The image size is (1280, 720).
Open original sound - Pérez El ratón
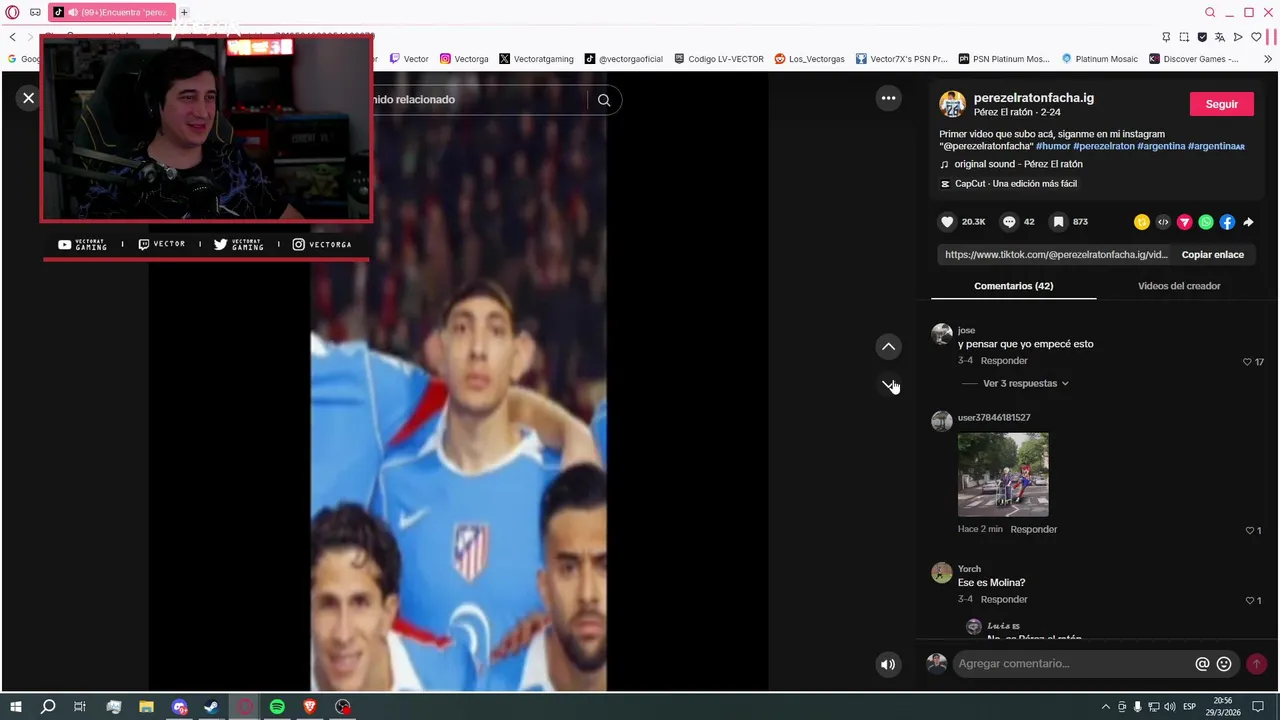[1018, 164]
